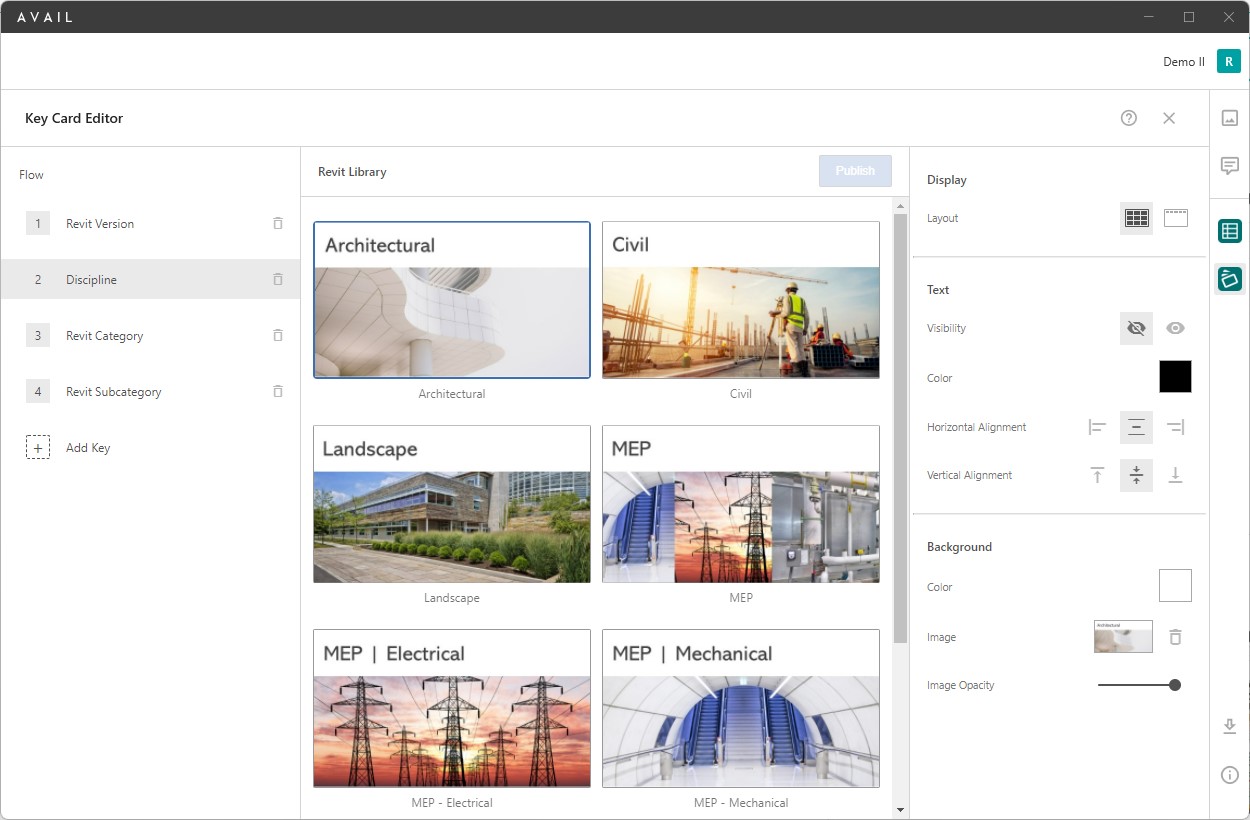The width and height of the screenshot is (1250, 820).
Task: Click the background image thumbnail preview
Action: [1123, 637]
